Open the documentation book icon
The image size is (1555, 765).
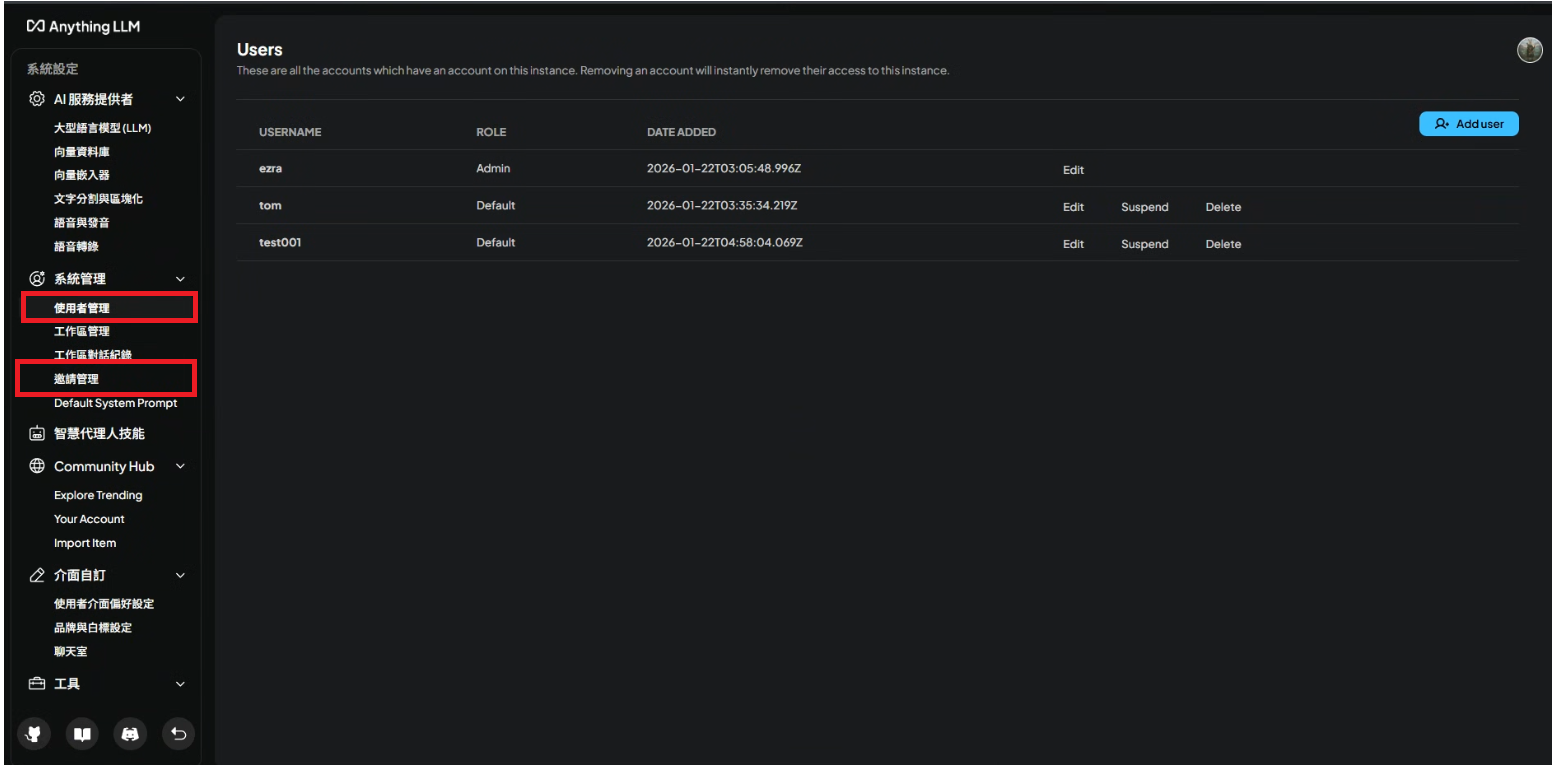pyautogui.click(x=82, y=734)
